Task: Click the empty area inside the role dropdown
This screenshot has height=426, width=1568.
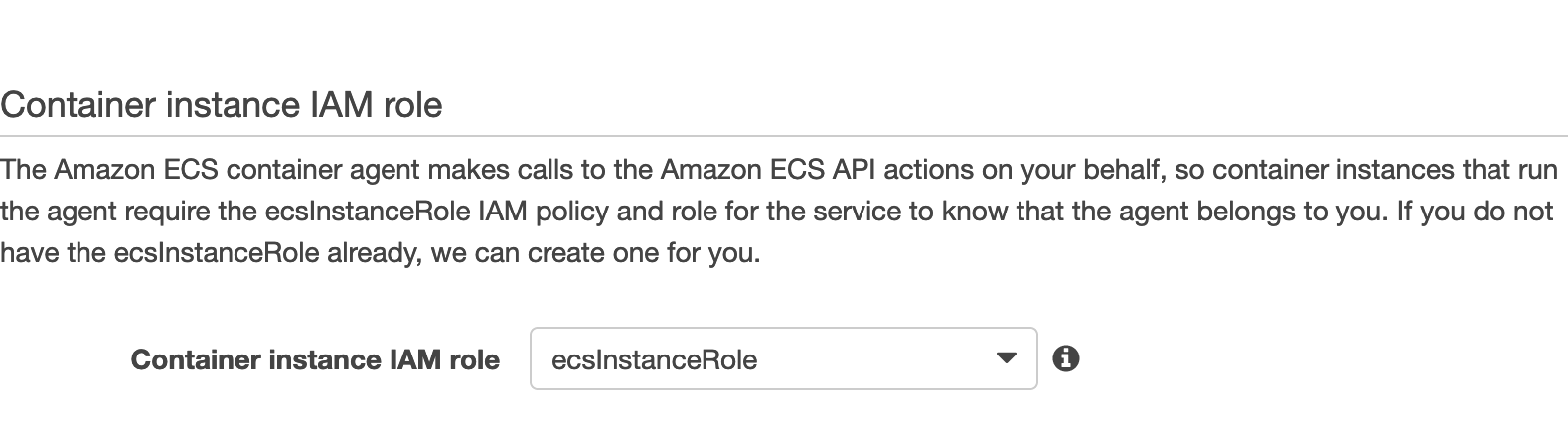Action: (874, 359)
